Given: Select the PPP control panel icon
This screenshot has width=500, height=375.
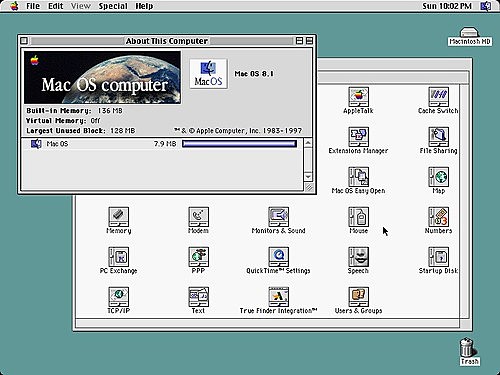Looking at the screenshot, I should click(198, 257).
